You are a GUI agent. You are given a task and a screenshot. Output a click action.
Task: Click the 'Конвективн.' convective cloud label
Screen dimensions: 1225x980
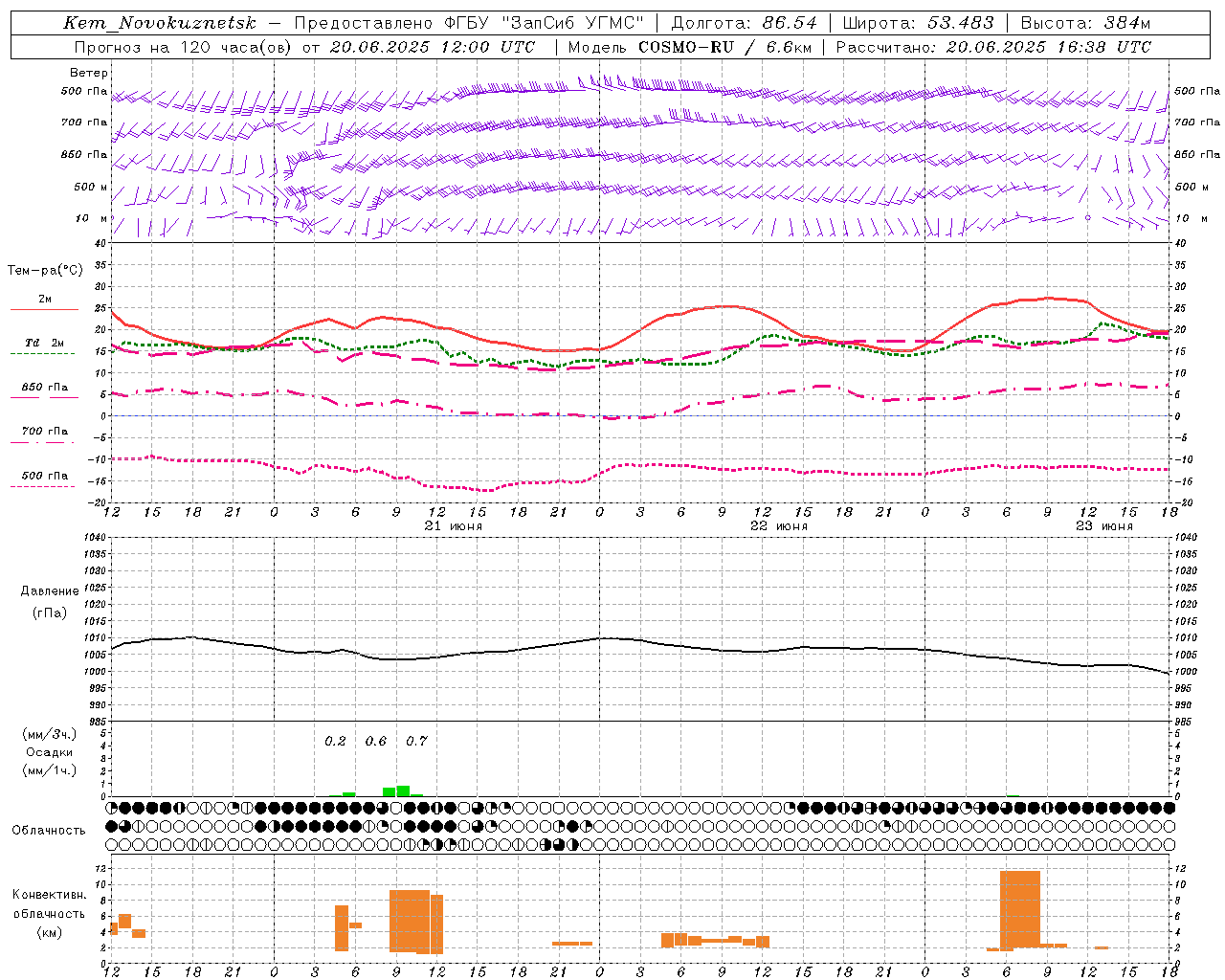point(49,895)
